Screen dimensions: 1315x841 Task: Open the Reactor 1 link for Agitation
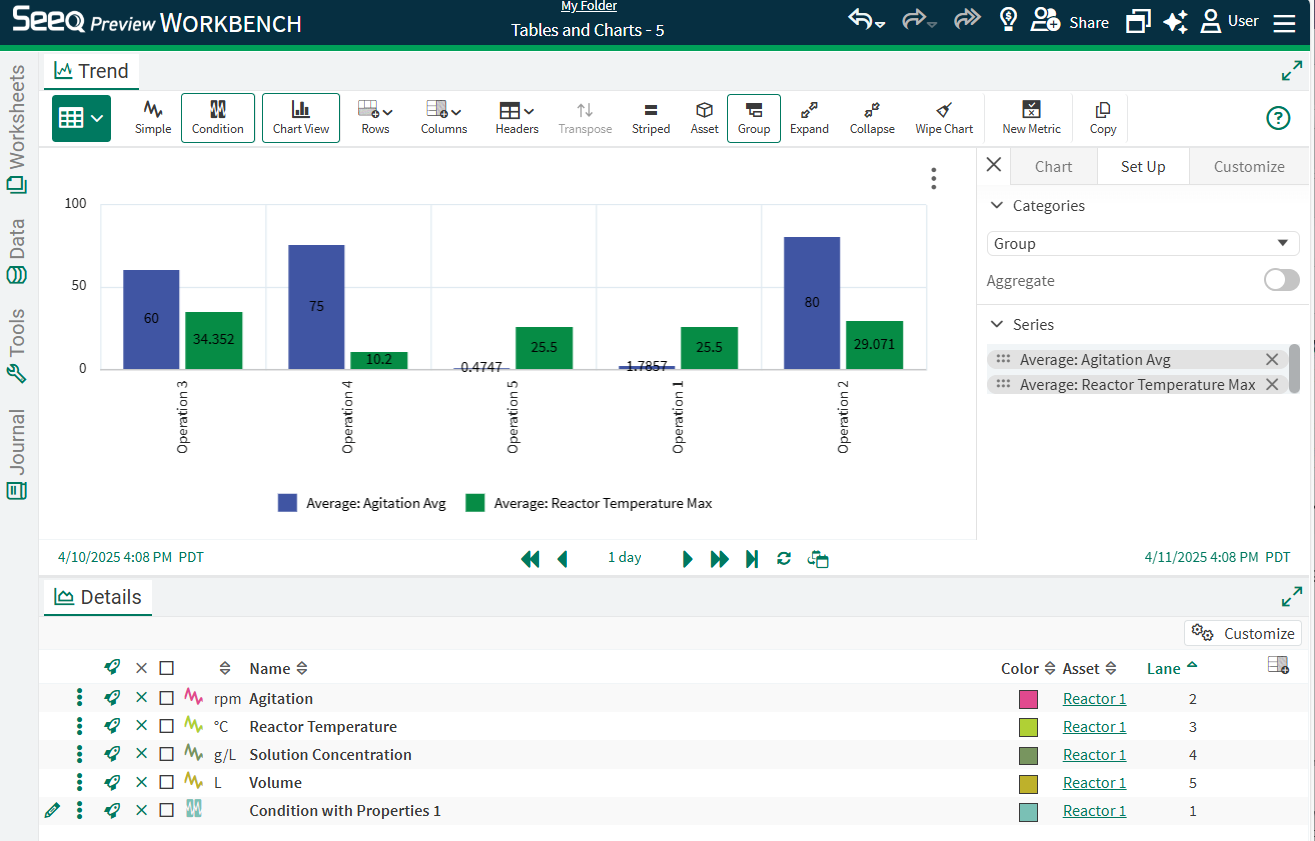pos(1094,698)
